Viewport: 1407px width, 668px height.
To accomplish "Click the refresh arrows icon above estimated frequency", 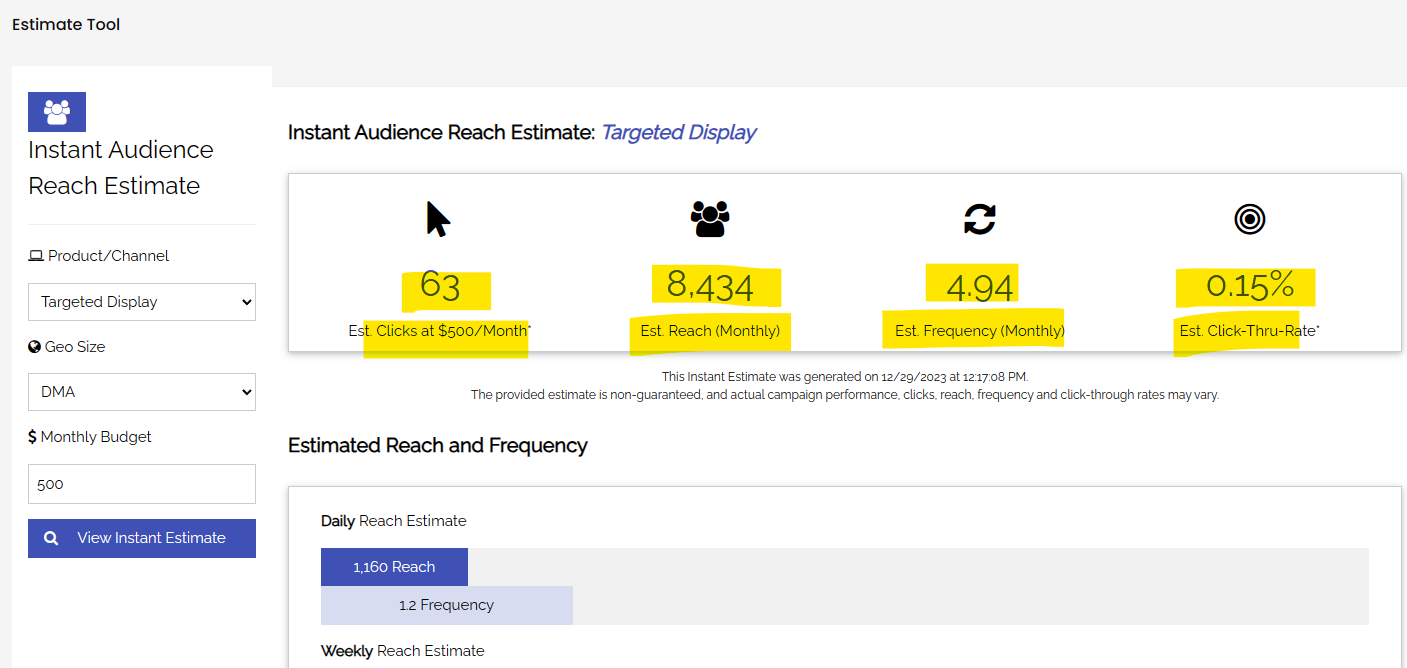I will (980, 219).
